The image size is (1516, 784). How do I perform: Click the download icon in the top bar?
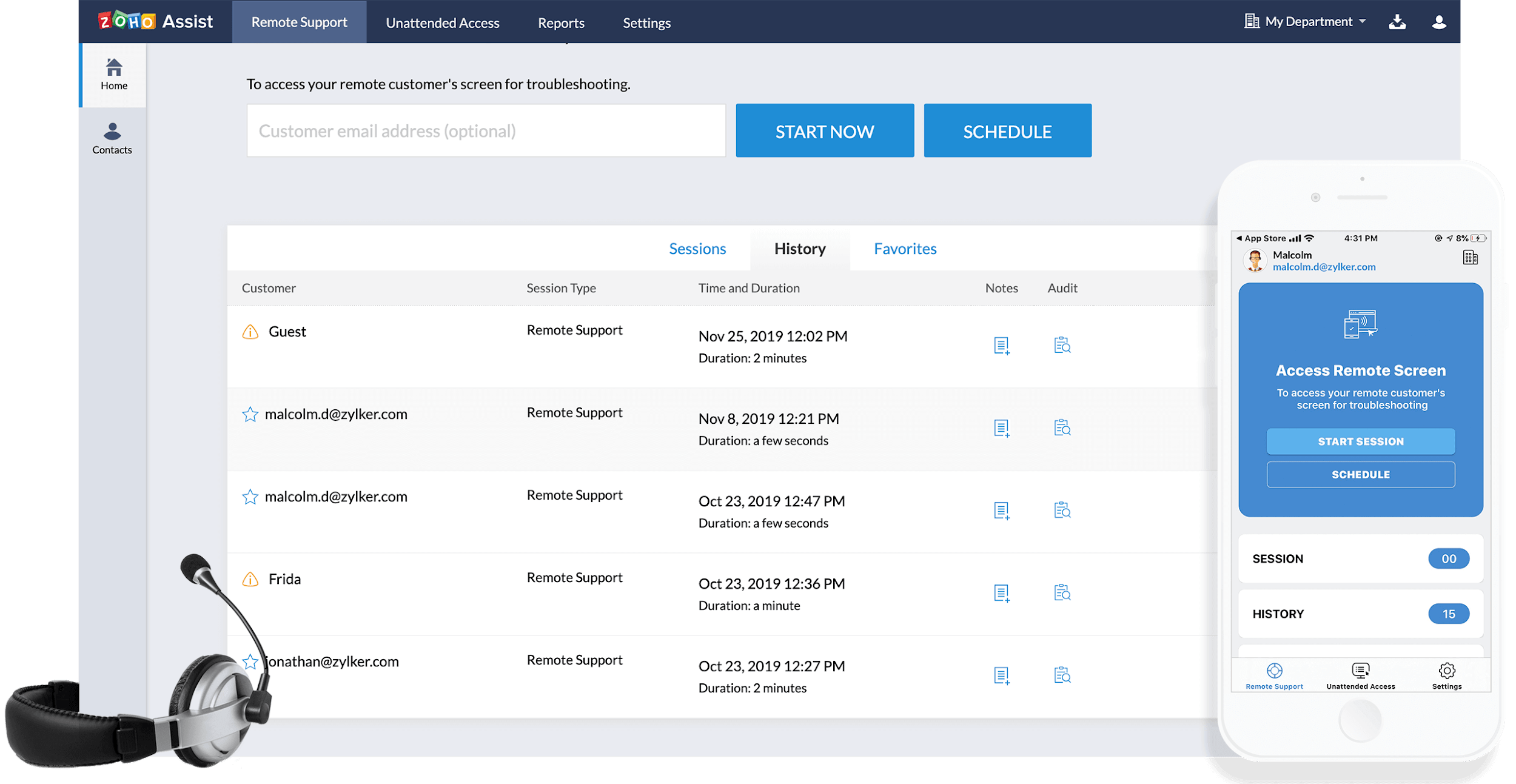point(1398,21)
